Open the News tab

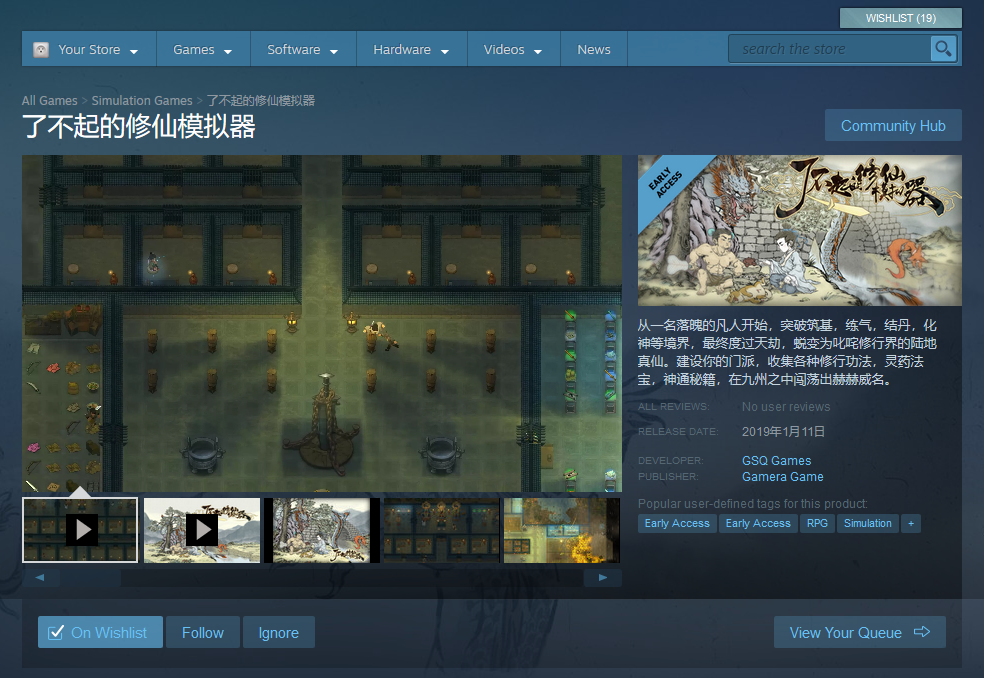(x=594, y=50)
